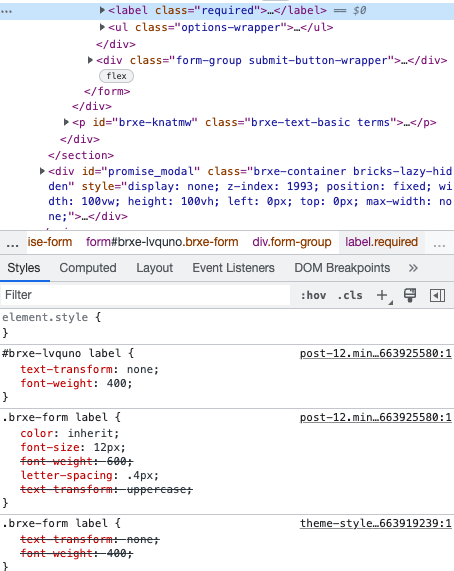This screenshot has width=454, height=571.
Task: Click the new style rule plus icon
Action: pos(382,295)
